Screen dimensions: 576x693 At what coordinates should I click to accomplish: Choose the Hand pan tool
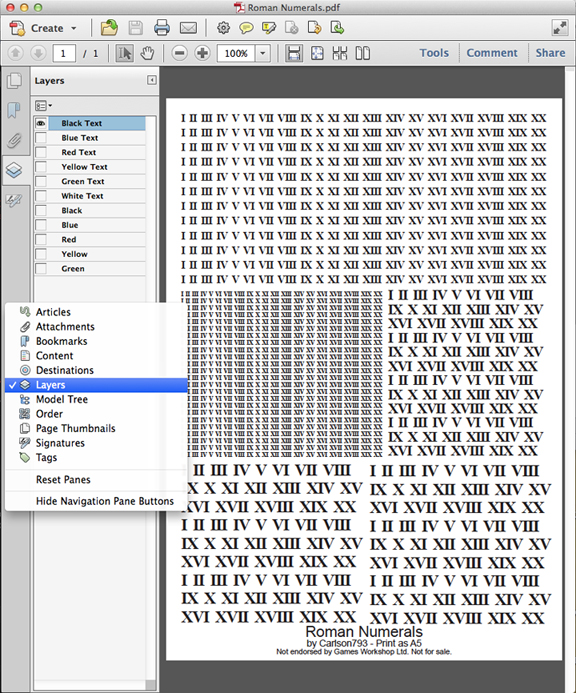tap(147, 53)
